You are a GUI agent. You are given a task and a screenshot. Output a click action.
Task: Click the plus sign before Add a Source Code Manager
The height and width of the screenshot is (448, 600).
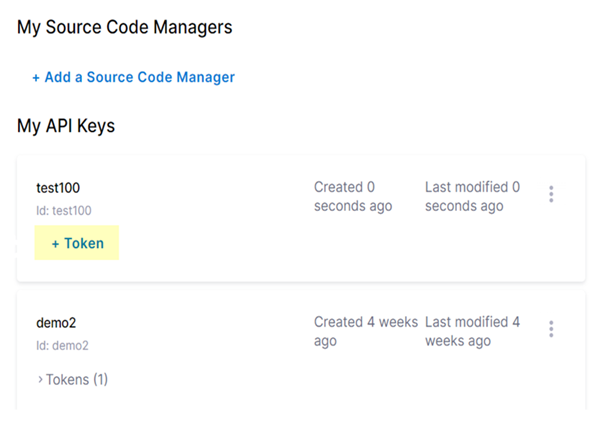(x=36, y=77)
